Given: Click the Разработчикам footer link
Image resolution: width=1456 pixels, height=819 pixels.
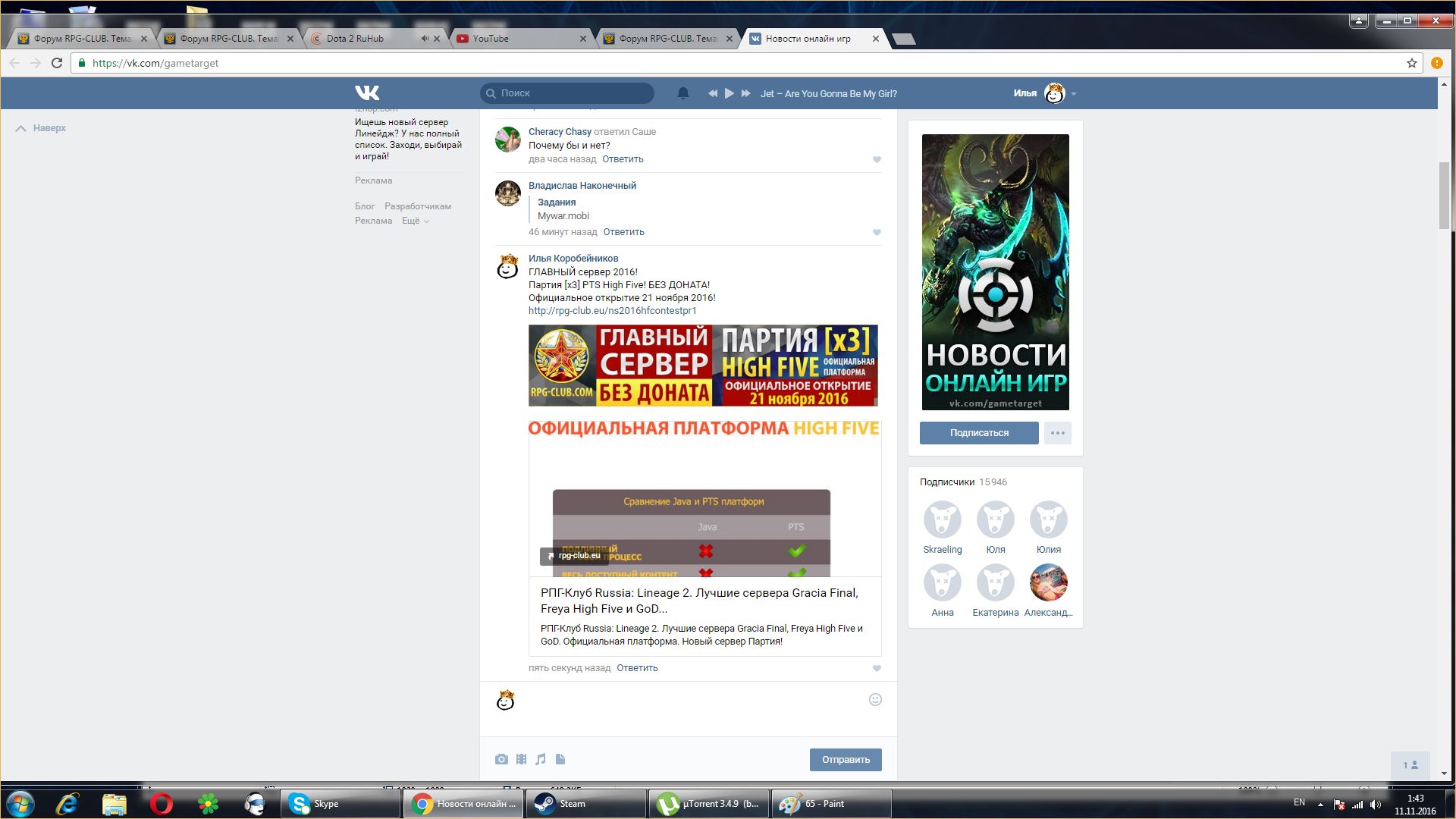Looking at the screenshot, I should coord(417,206).
